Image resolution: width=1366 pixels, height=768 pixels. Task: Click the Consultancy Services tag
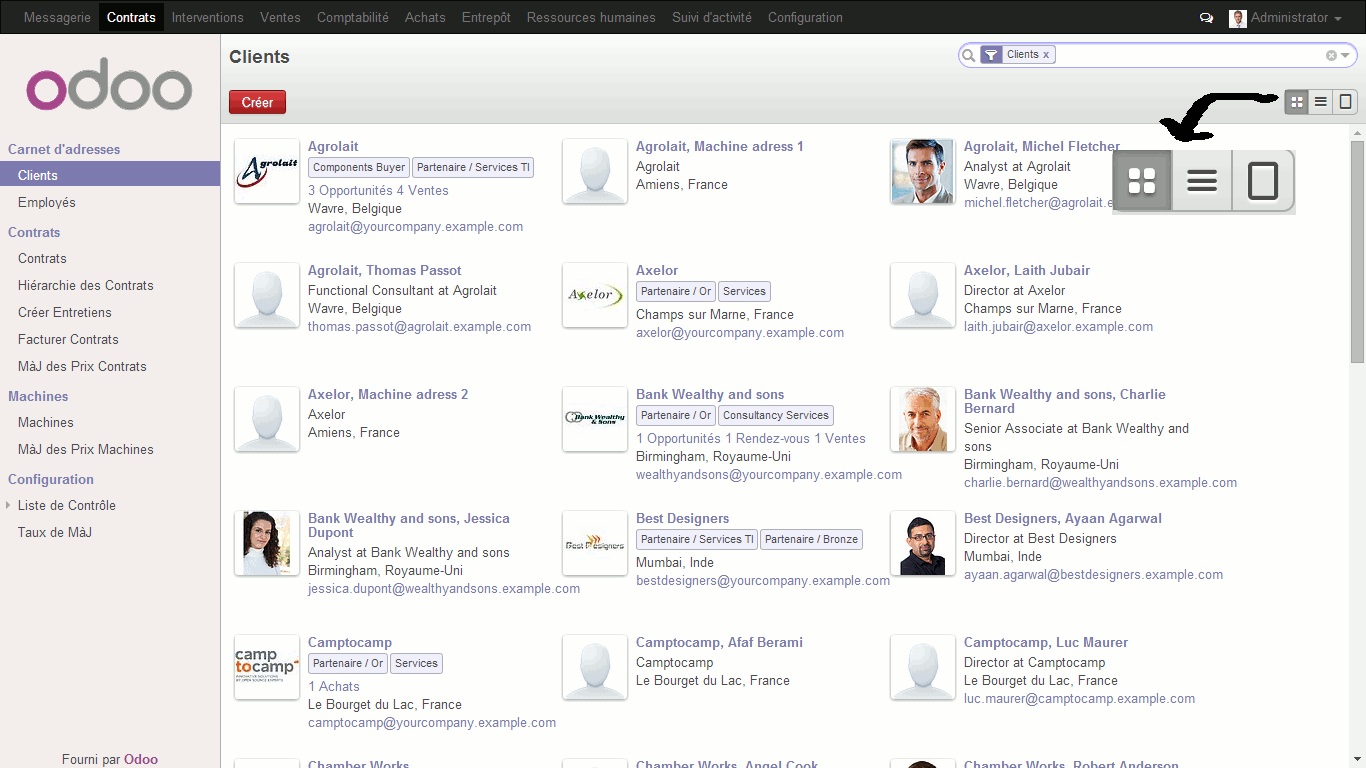click(776, 415)
